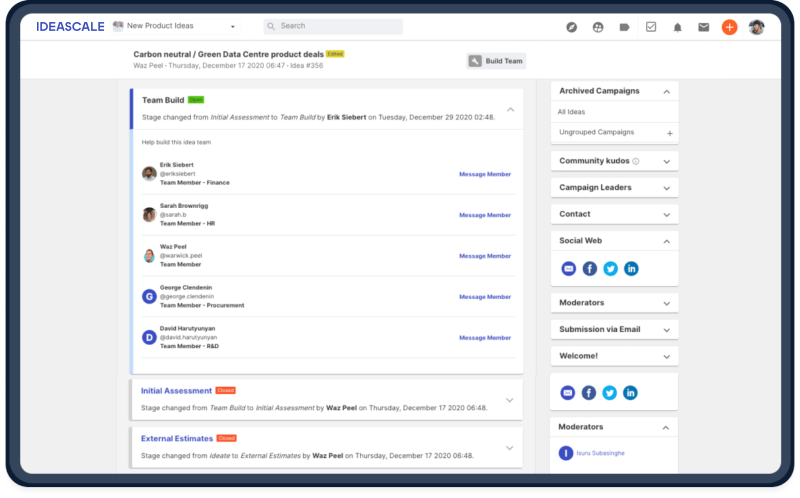
Task: Expand the Initial Assessment stage
Action: coord(509,400)
